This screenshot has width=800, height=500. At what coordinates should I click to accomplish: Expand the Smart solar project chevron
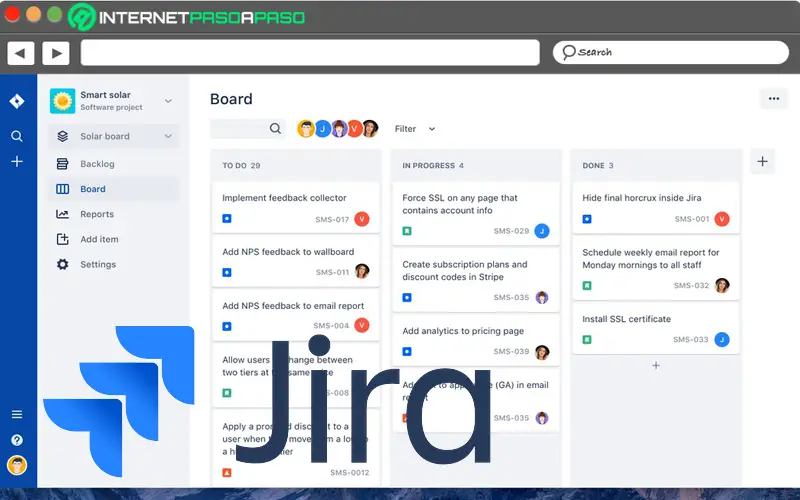pos(168,101)
